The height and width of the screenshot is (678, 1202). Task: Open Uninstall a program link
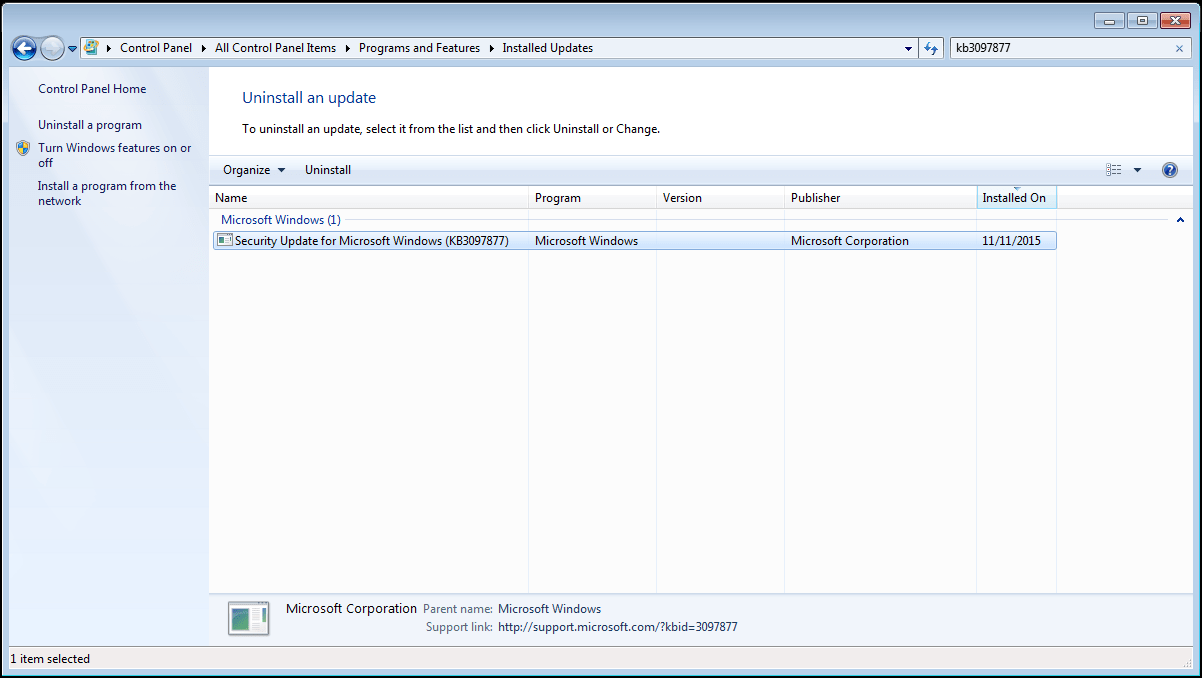[90, 125]
